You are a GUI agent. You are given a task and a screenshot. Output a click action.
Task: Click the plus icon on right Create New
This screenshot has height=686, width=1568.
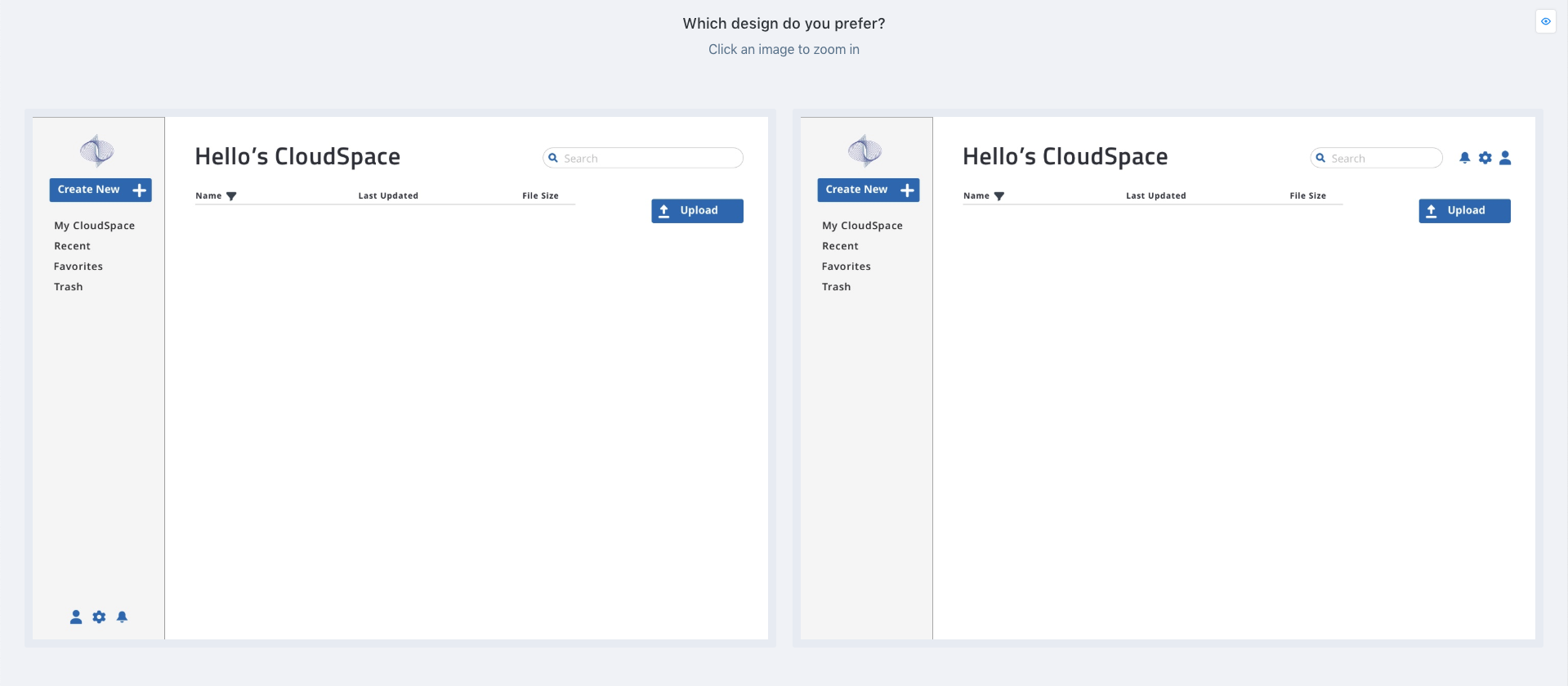[x=907, y=191]
